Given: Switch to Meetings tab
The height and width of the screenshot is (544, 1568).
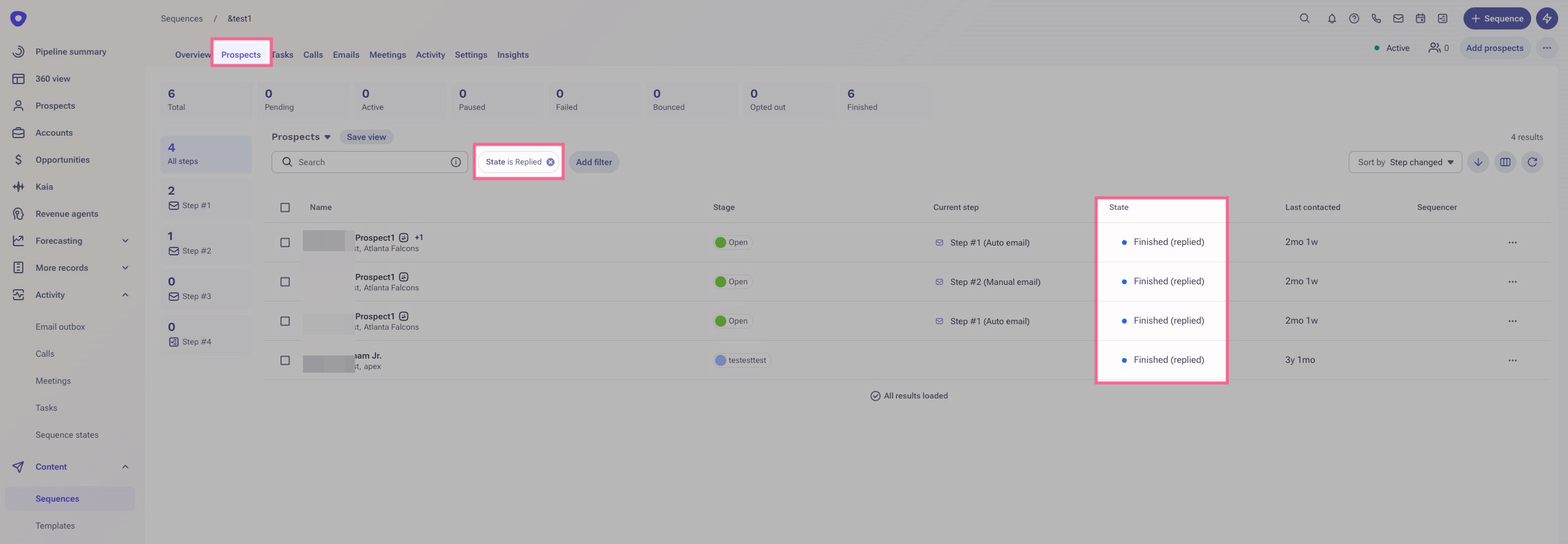Looking at the screenshot, I should [388, 55].
